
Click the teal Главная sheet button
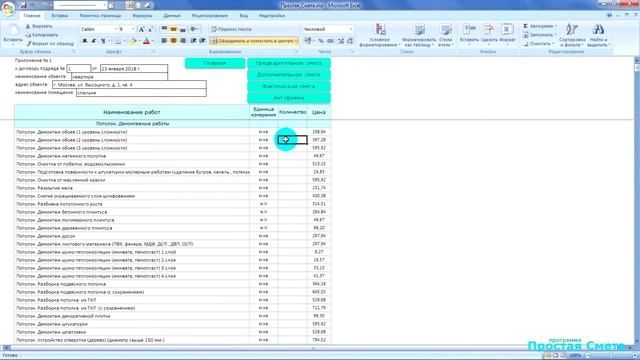(x=215, y=63)
